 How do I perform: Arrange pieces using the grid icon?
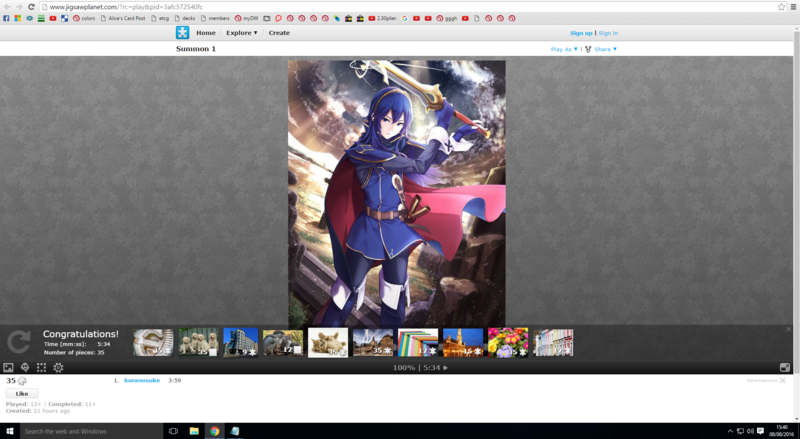pos(41,368)
